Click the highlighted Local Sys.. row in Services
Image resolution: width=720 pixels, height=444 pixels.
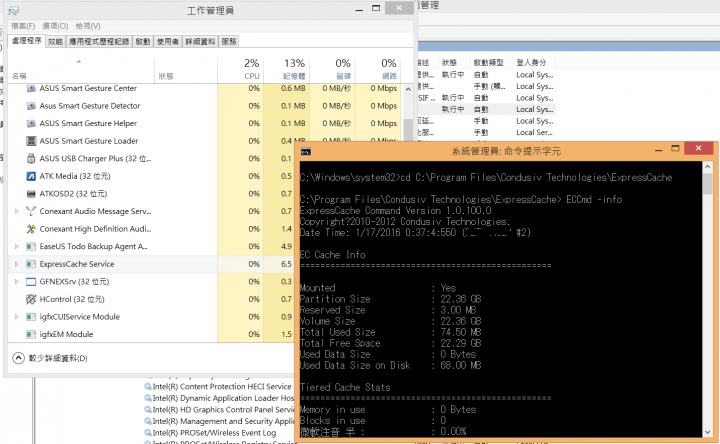point(534,109)
